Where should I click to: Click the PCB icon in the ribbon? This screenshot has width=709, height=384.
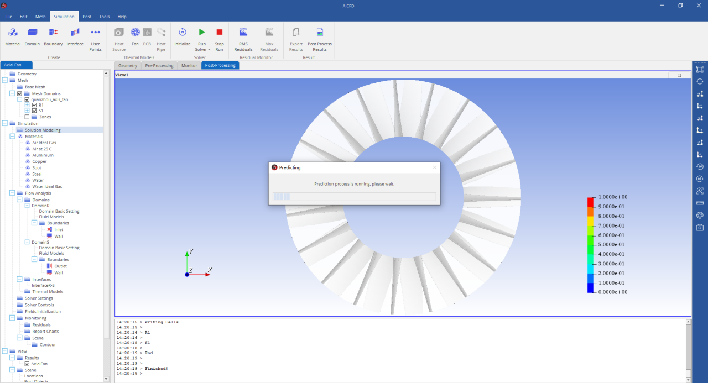147,32
